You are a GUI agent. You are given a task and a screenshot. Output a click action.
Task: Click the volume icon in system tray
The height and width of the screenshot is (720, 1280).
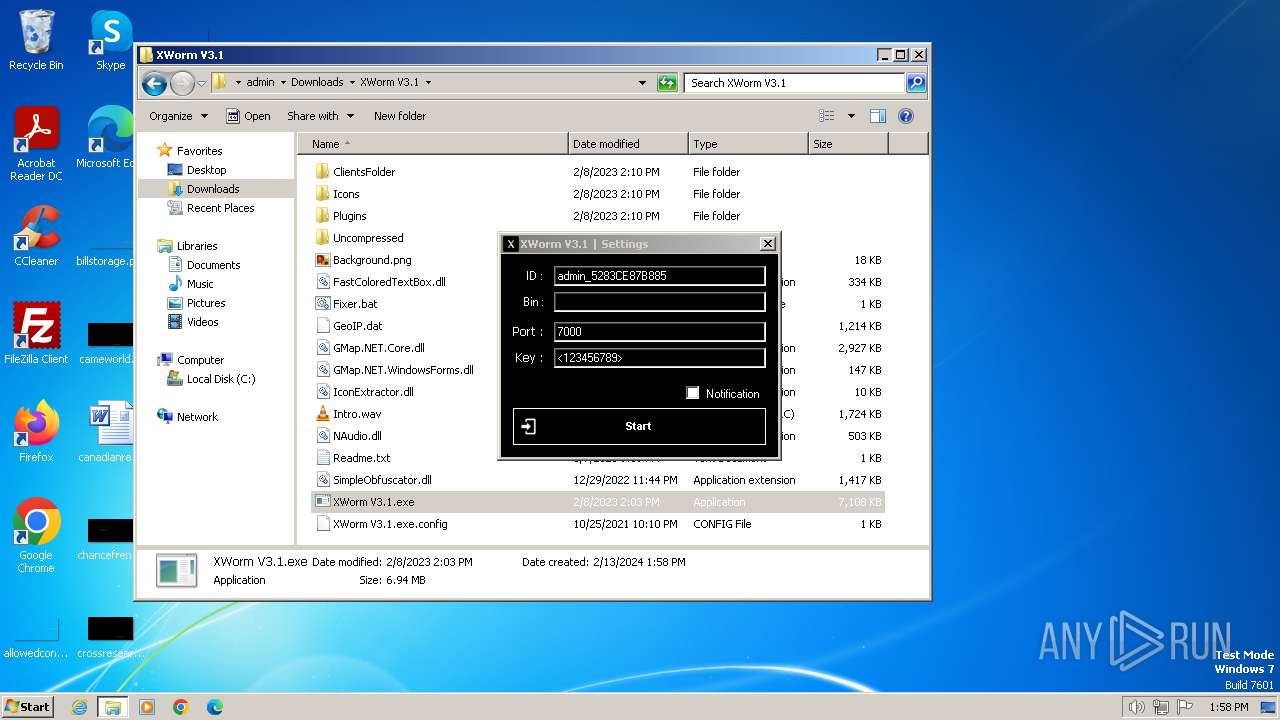pos(1136,707)
